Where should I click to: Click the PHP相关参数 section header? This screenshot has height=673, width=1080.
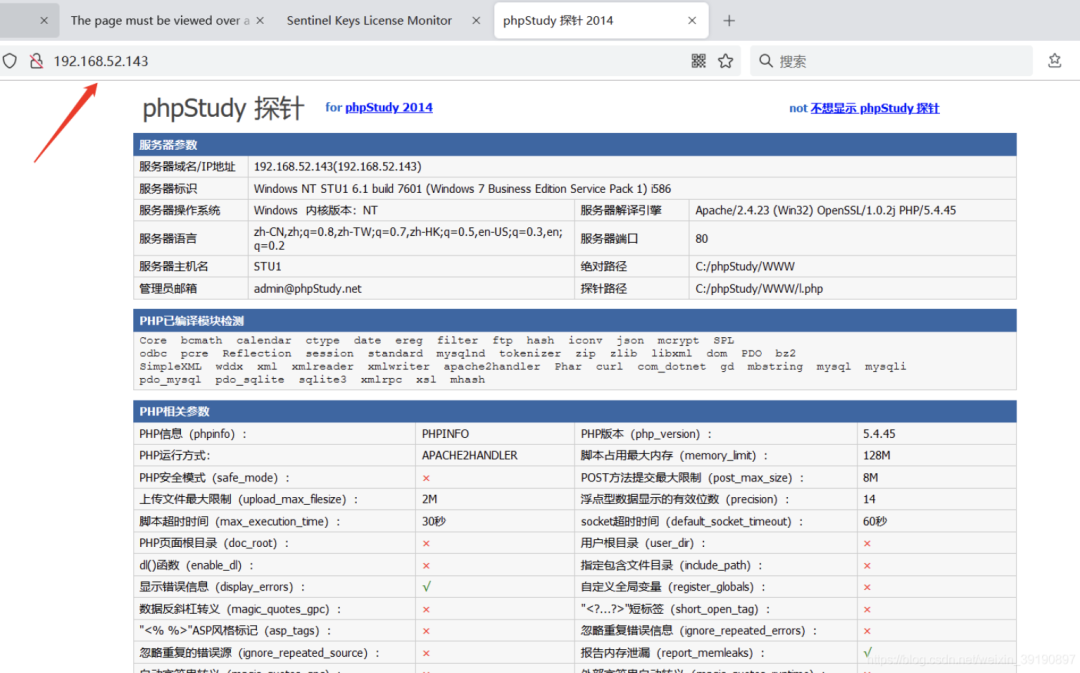coord(574,411)
